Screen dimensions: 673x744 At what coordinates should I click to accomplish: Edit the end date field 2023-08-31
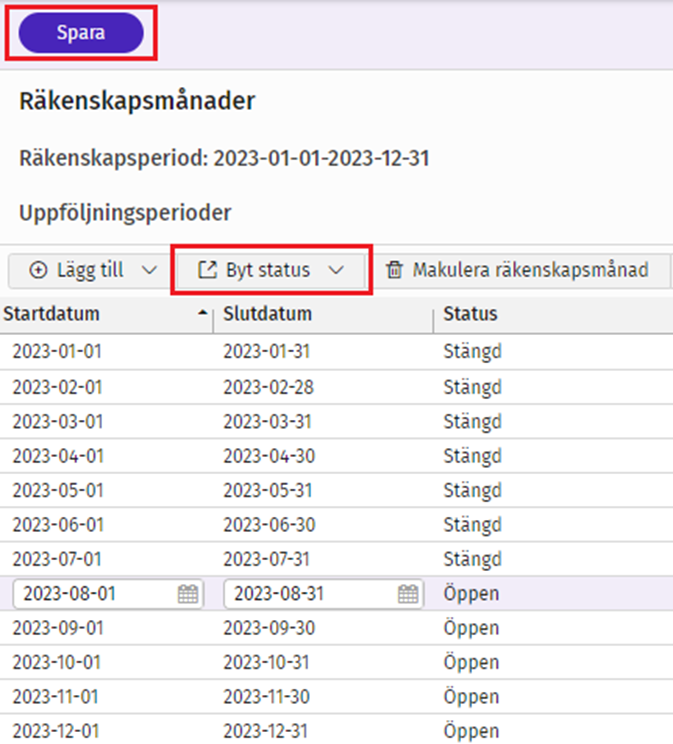323,594
